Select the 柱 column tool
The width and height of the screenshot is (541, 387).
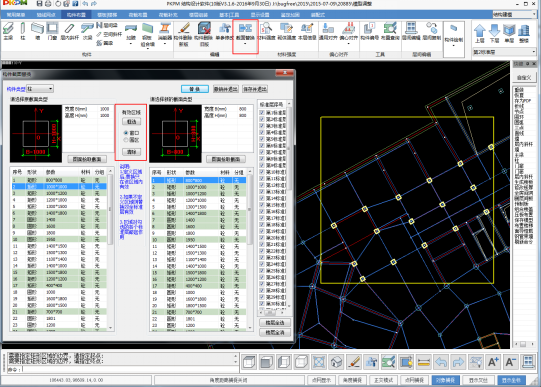pyautogui.click(x=23, y=31)
